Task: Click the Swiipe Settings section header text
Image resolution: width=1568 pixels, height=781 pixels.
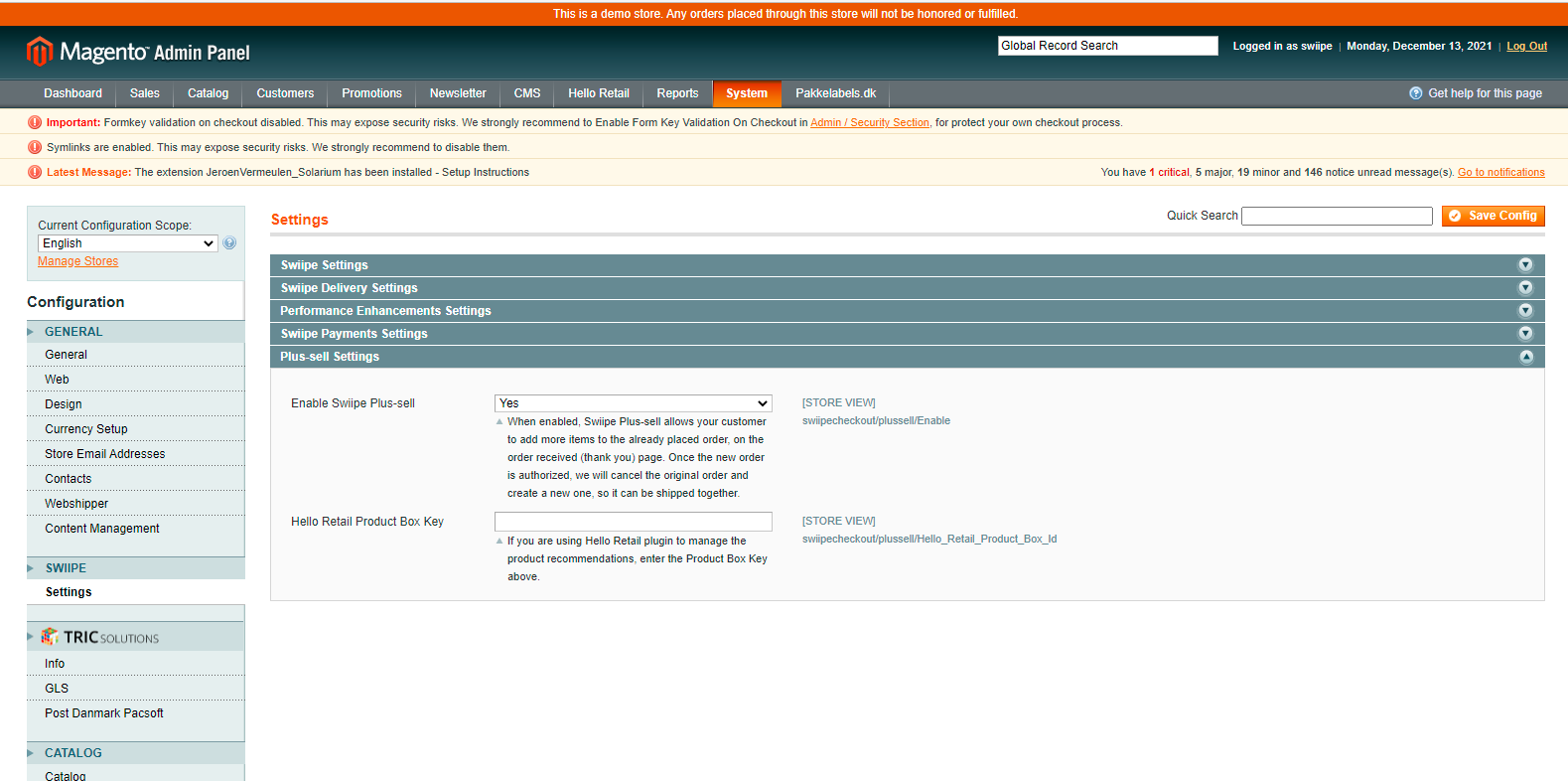Action: 324,265
